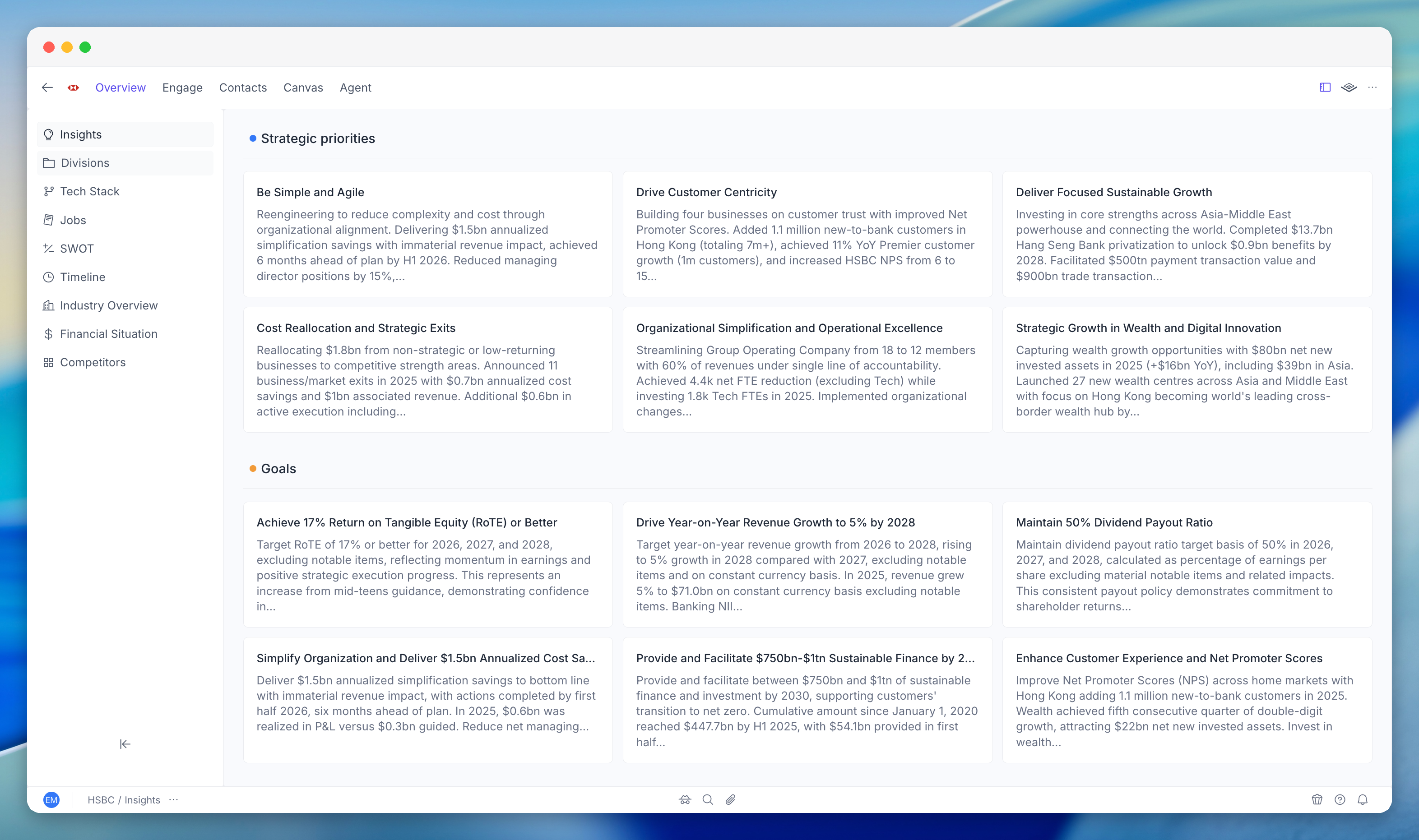
Task: Open Cost Reallocation and Strategic Exits card
Action: tap(428, 369)
